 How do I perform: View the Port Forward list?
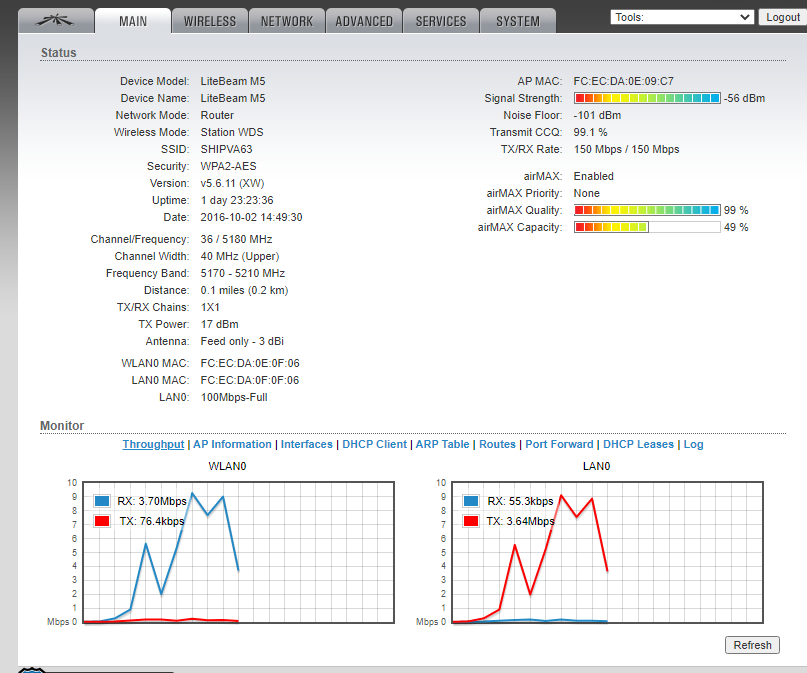pyautogui.click(x=559, y=444)
